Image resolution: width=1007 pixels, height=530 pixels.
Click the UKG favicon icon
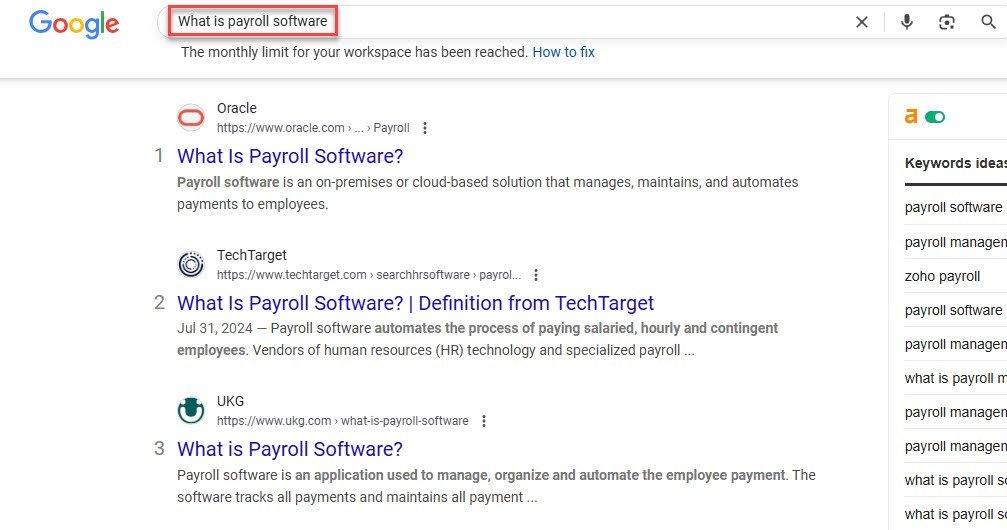[191, 411]
